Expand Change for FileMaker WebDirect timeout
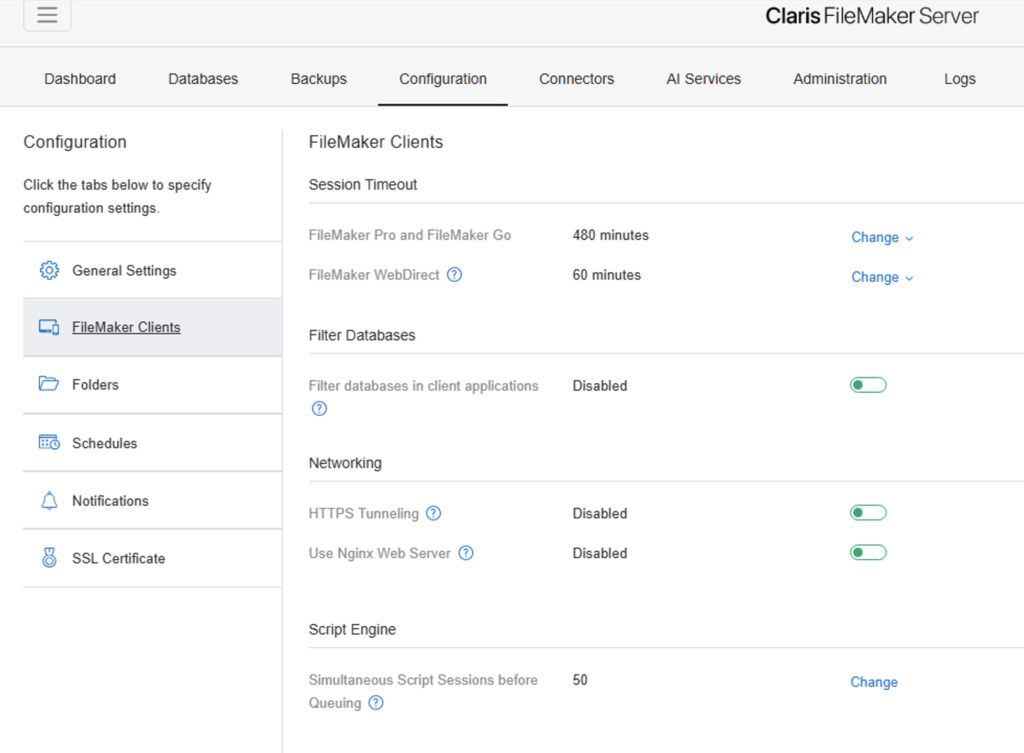Viewport: 1024px width, 753px height. 882,277
